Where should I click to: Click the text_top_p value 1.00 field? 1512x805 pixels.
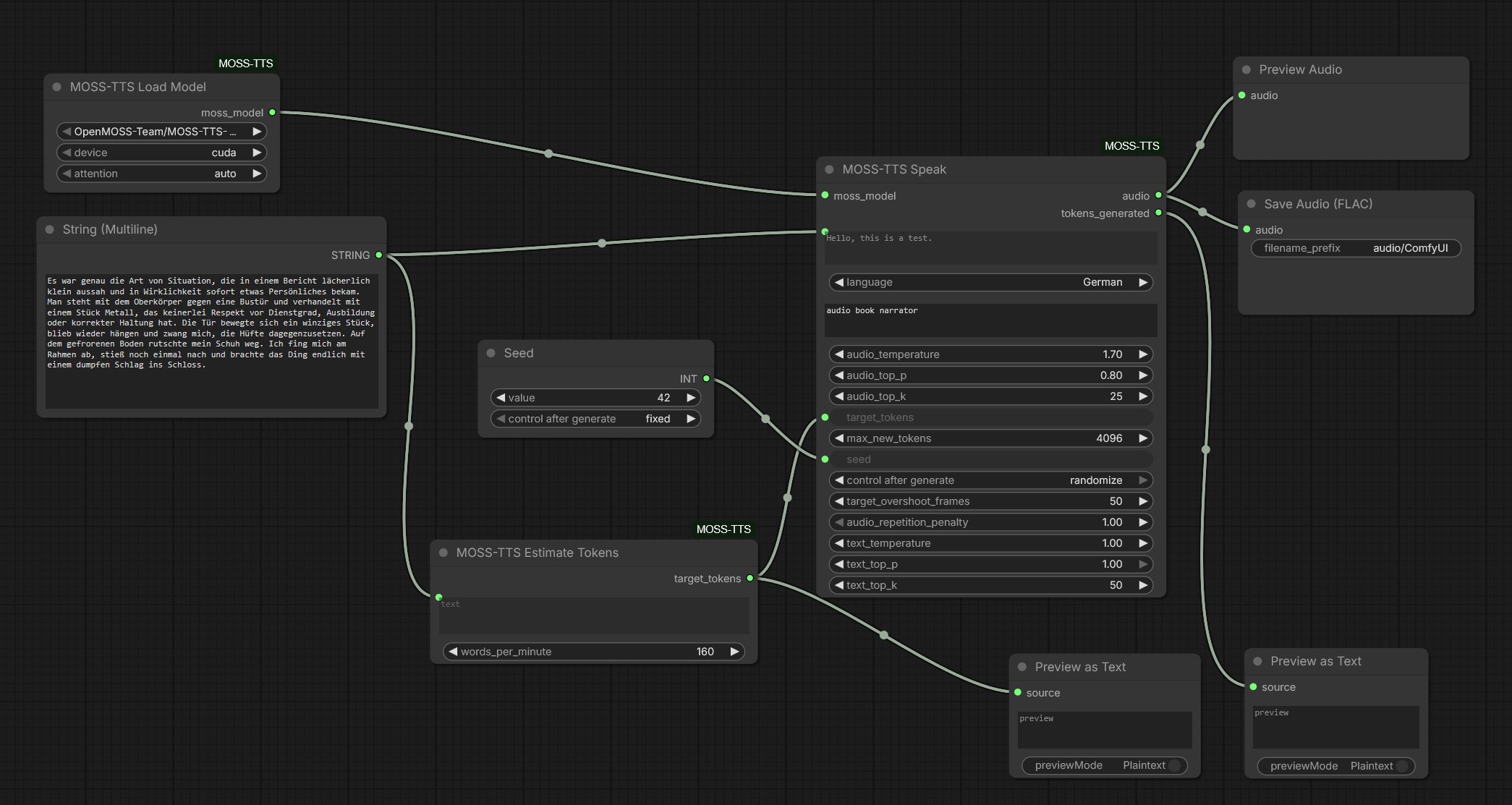tap(991, 564)
